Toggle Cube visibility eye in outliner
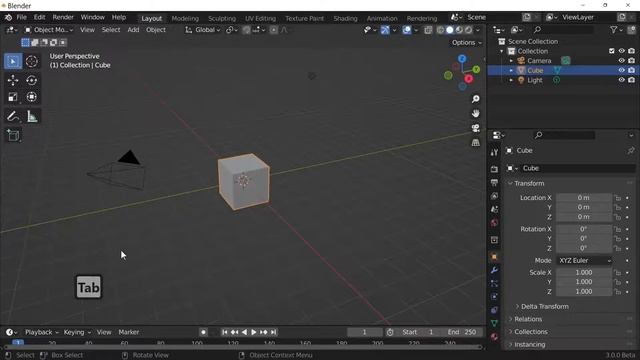The image size is (640, 360). click(621, 70)
